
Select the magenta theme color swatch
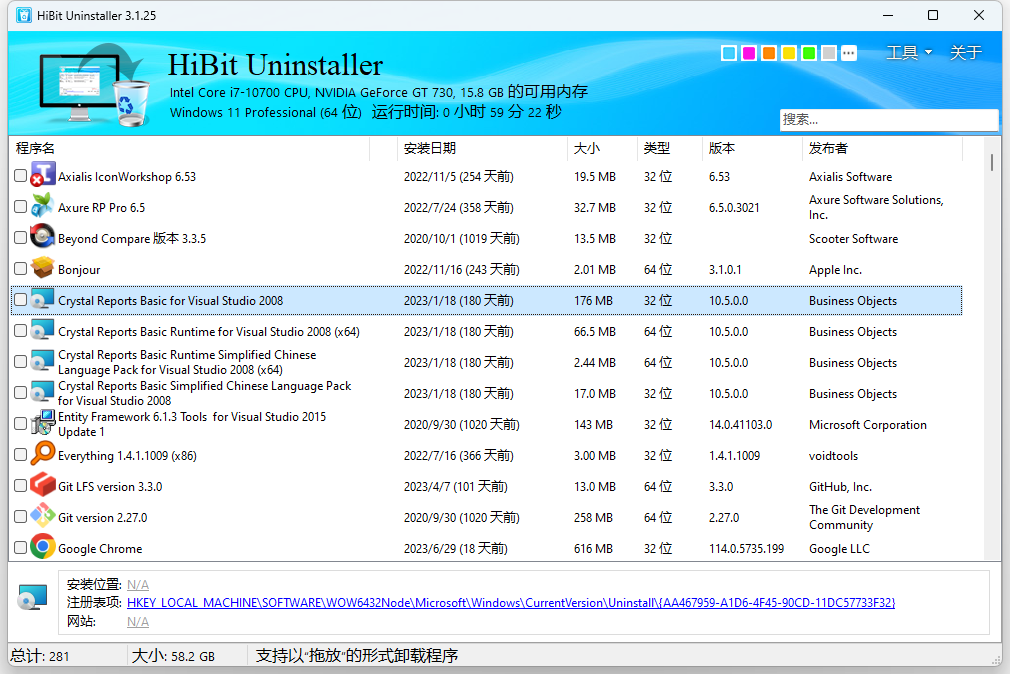point(749,53)
